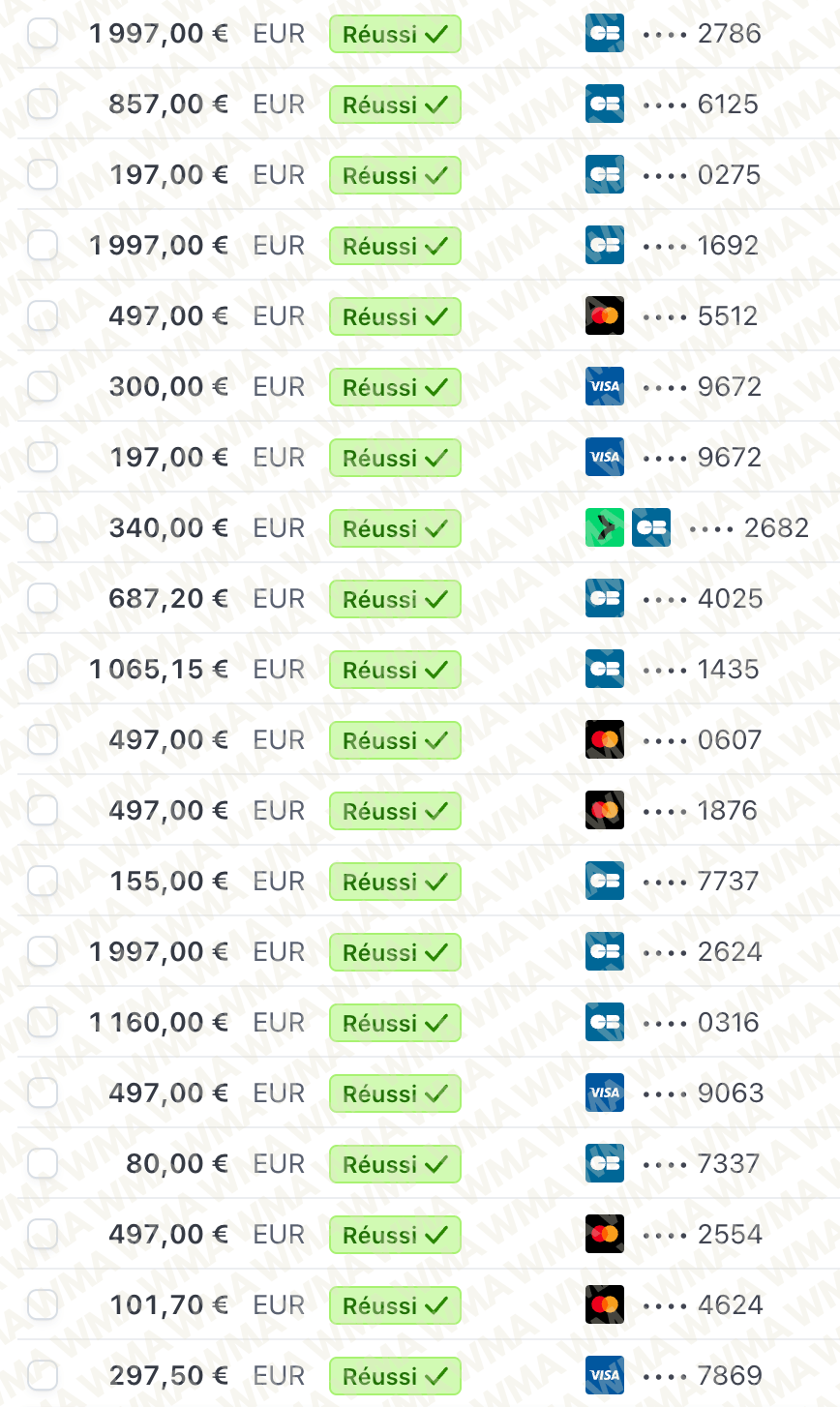The image size is (840, 1407).
Task: Click the Mastercard icon for card 4624
Action: [x=605, y=1305]
